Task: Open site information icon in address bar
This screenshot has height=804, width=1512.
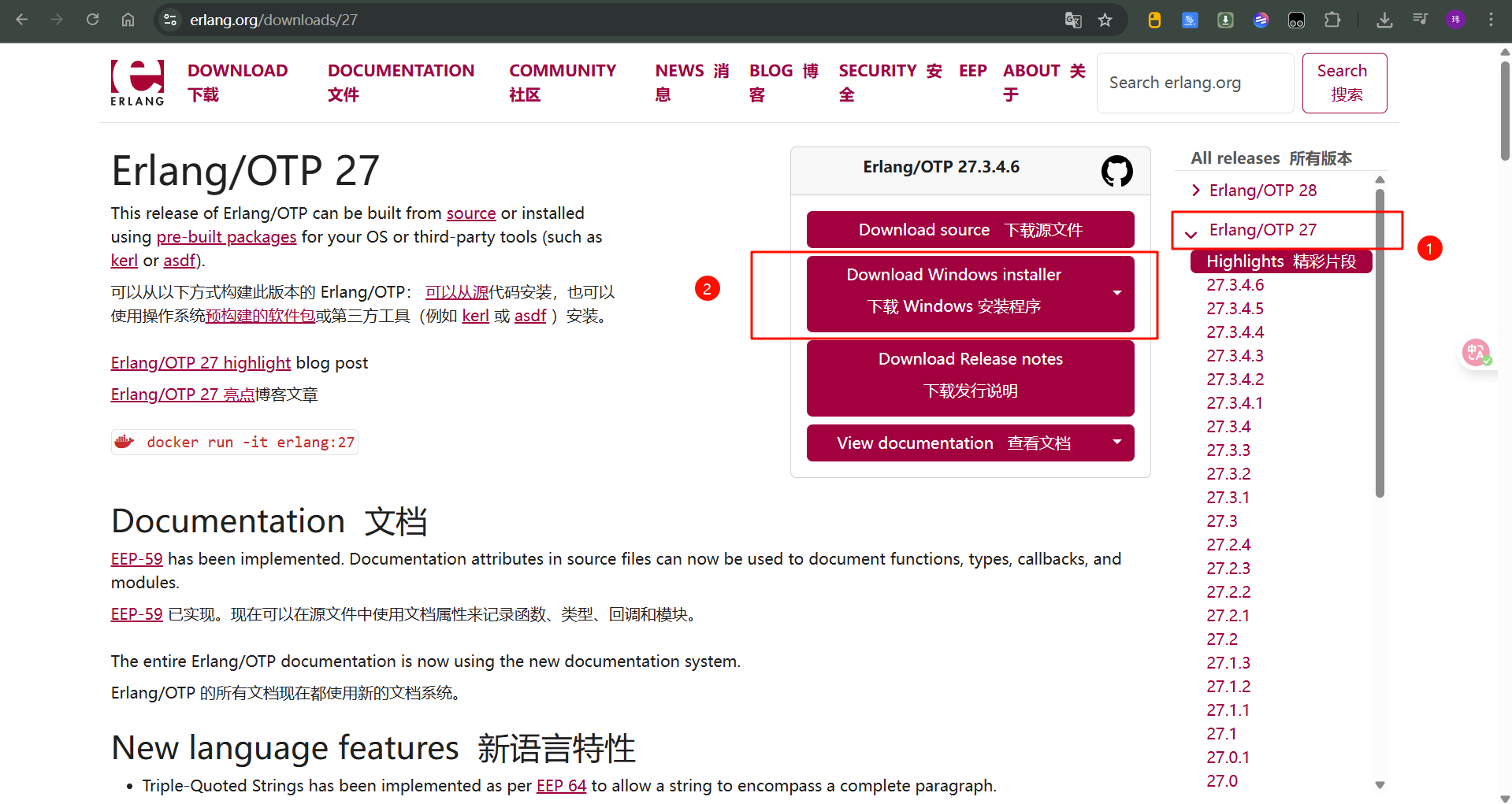Action: (x=170, y=20)
